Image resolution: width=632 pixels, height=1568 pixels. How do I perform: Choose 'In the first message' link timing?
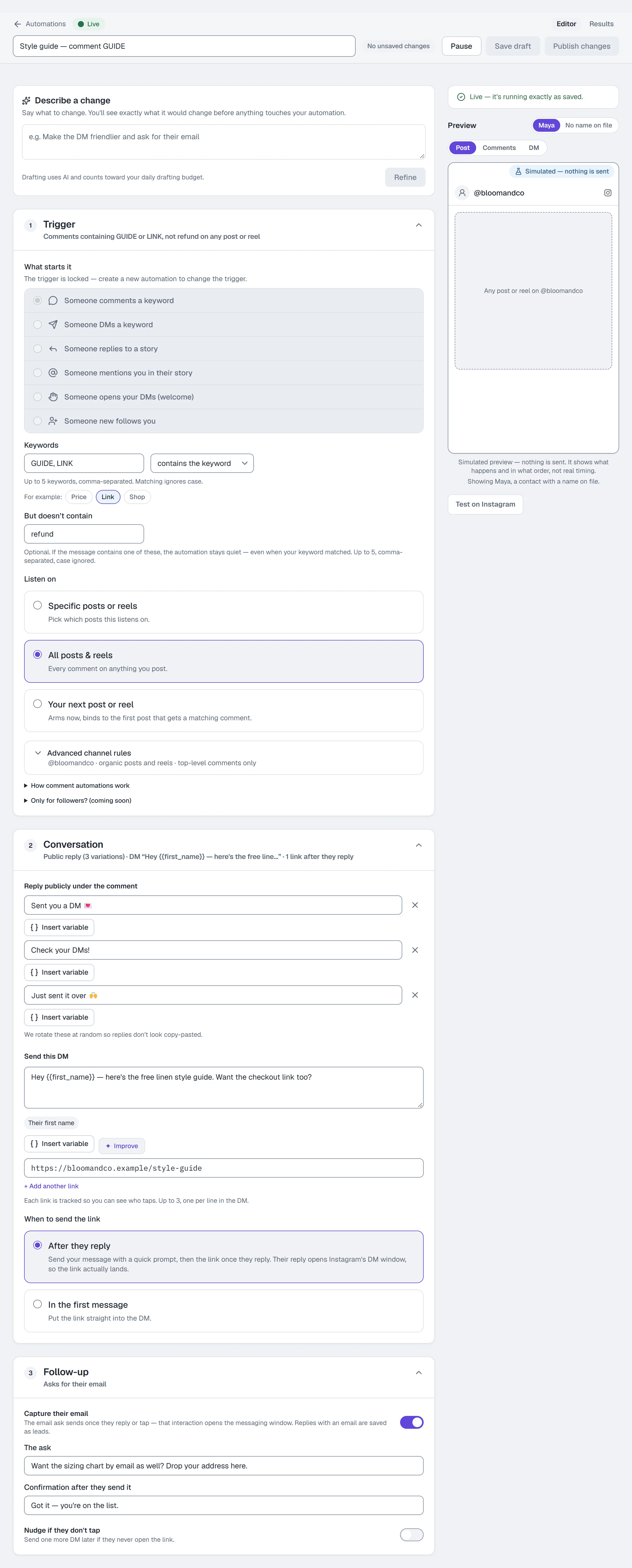[38, 1304]
